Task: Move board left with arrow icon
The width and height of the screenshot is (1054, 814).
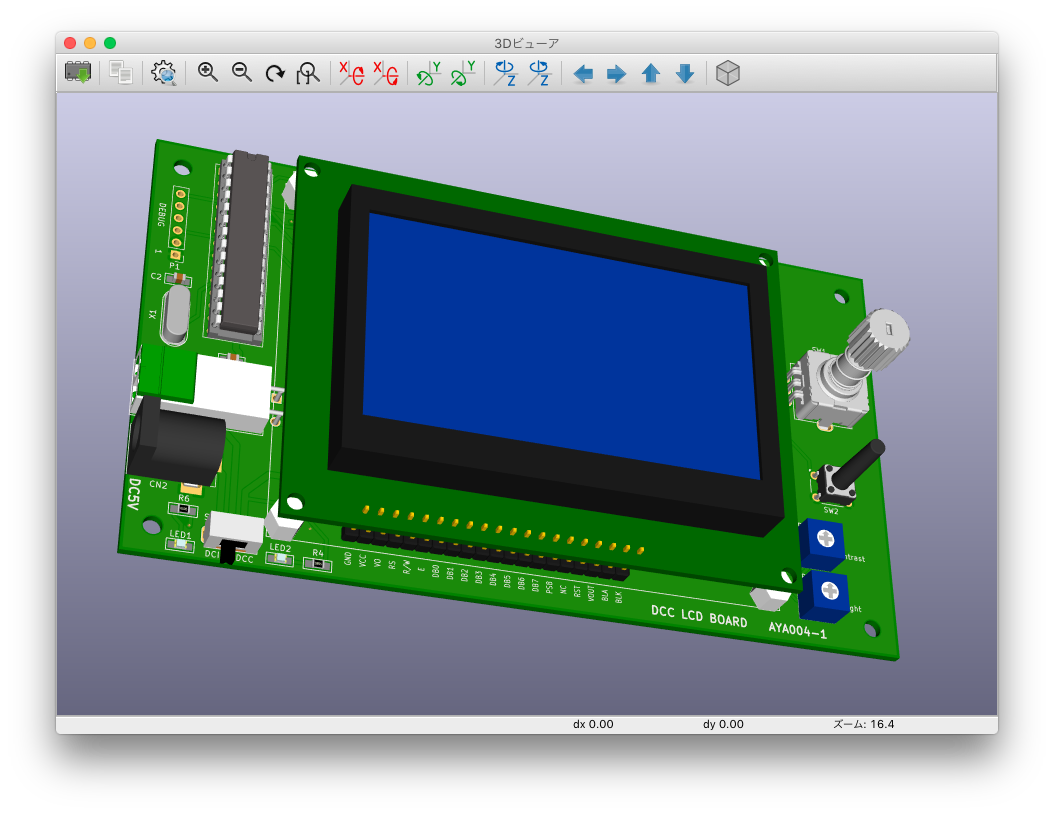Action: pyautogui.click(x=583, y=73)
